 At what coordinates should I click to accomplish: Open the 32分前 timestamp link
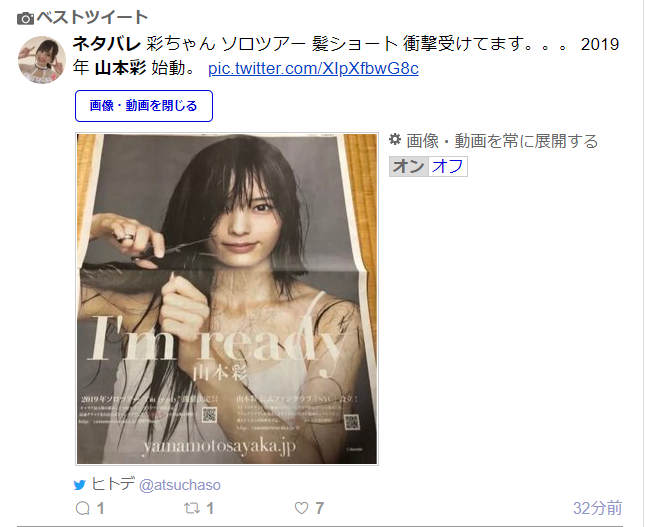(597, 508)
